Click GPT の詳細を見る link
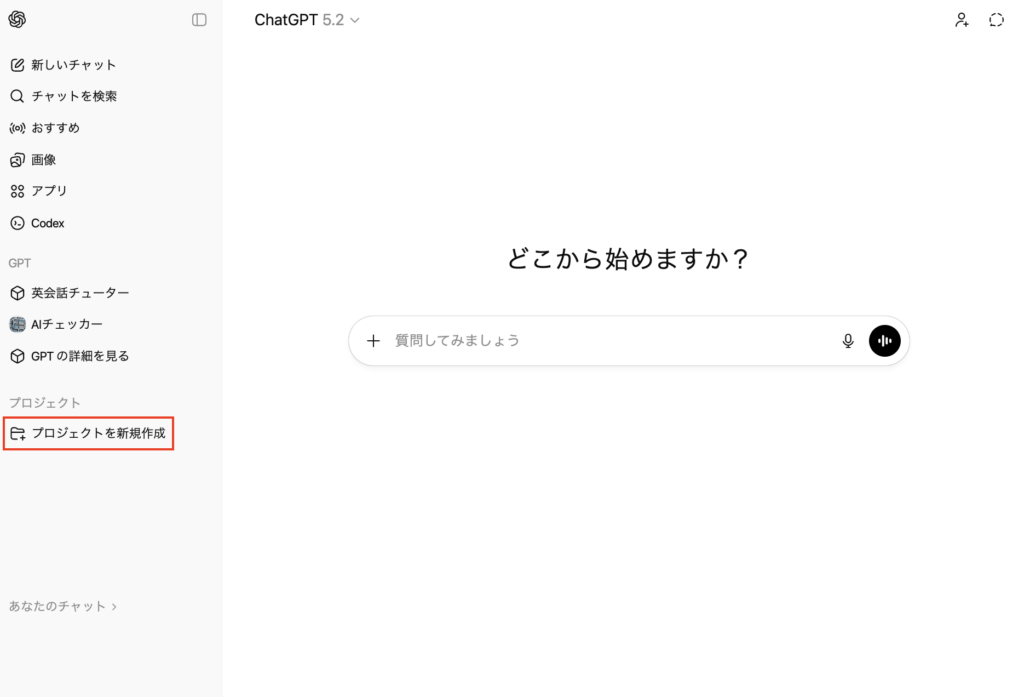 [79, 356]
